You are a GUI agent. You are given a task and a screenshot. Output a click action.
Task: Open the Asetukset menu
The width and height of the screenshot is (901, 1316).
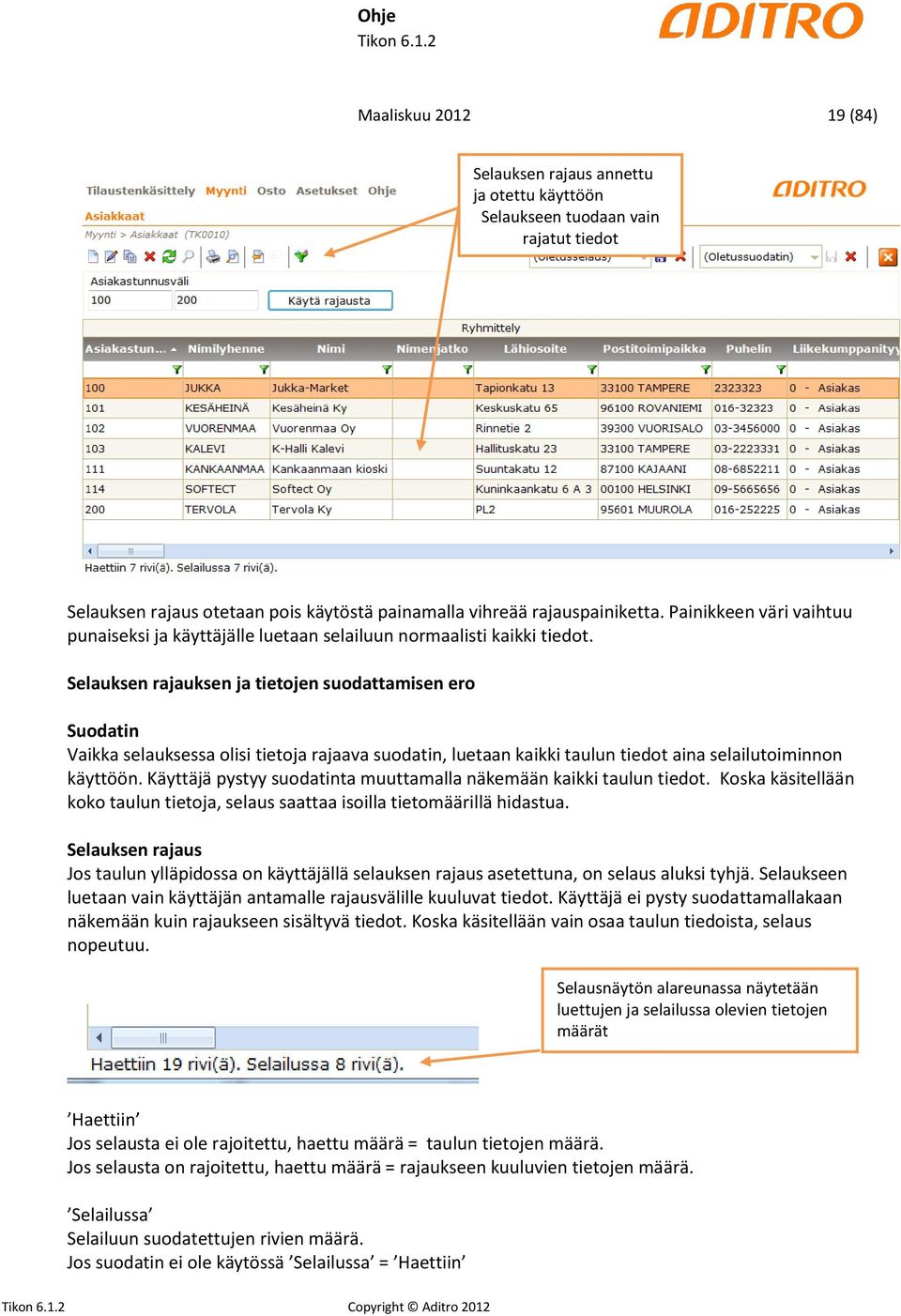[327, 191]
